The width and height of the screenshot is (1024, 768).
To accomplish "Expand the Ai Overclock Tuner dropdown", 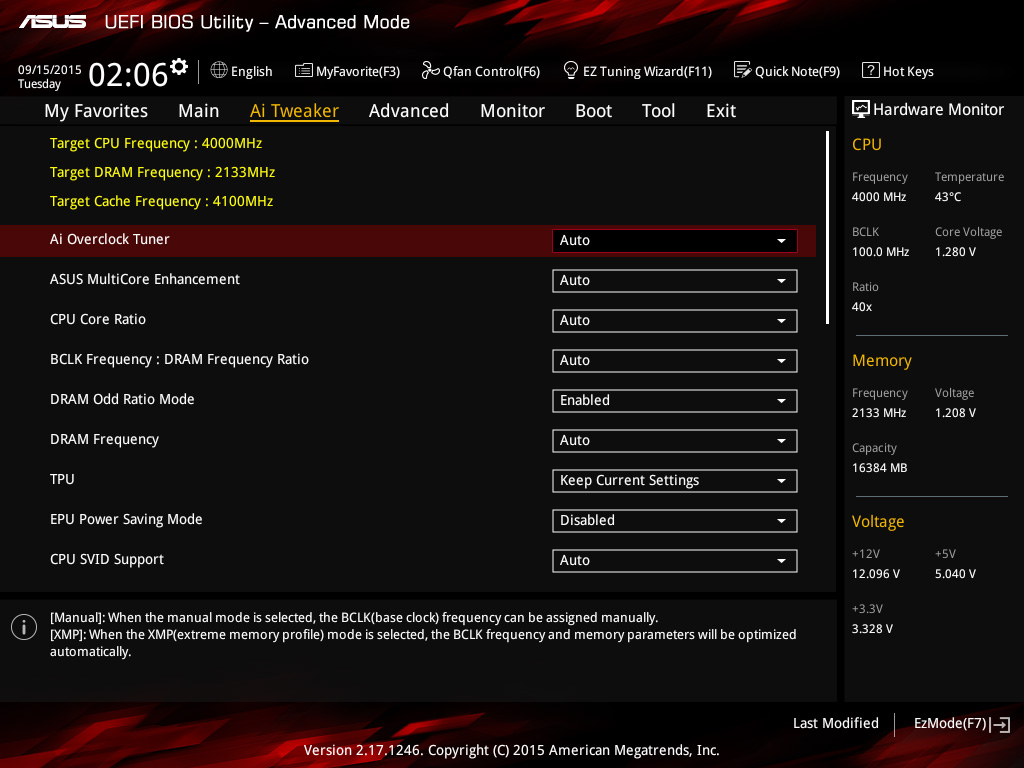I will [674, 241].
